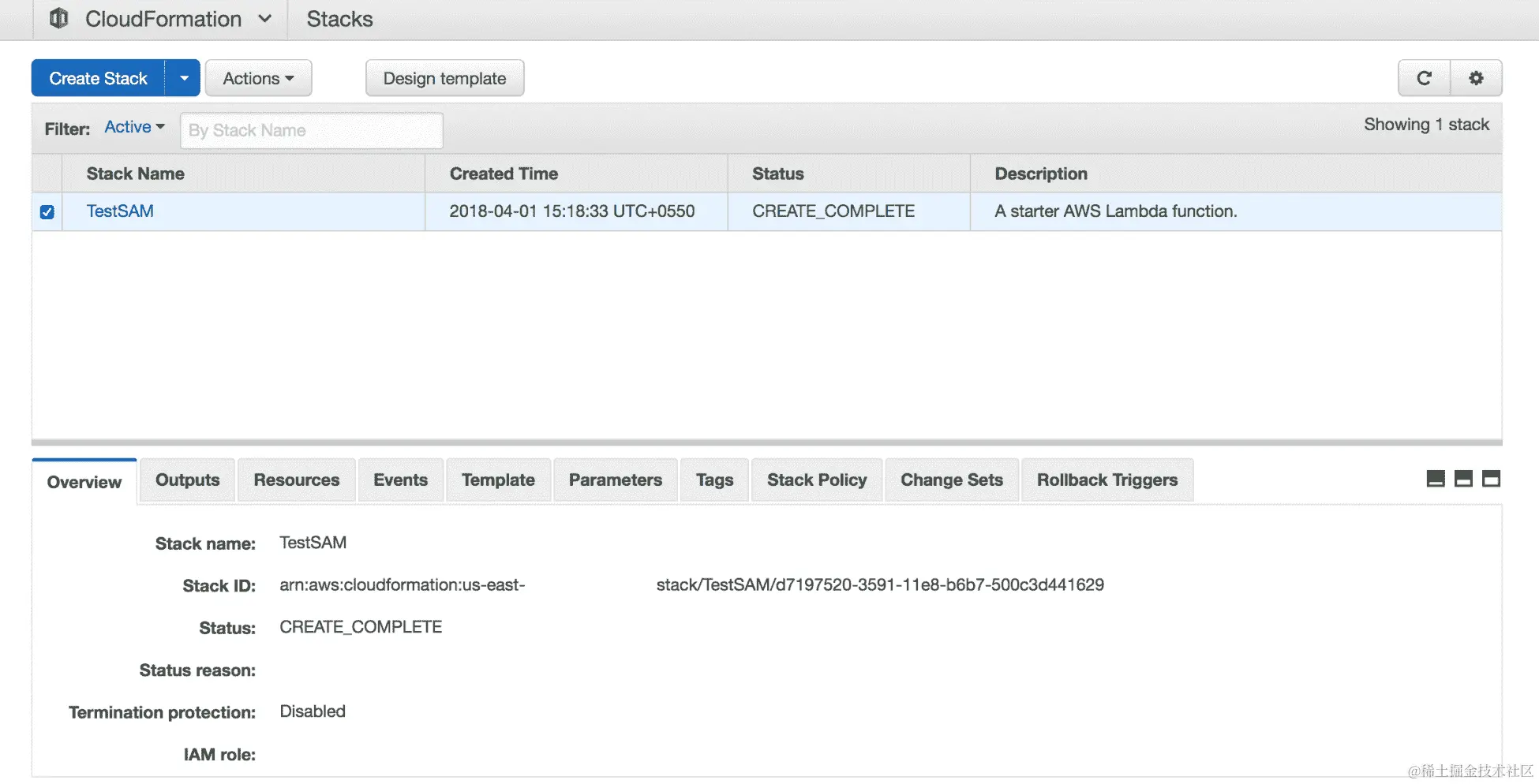Open the Rollback Triggers tab
The width and height of the screenshot is (1539, 784).
pos(1107,480)
